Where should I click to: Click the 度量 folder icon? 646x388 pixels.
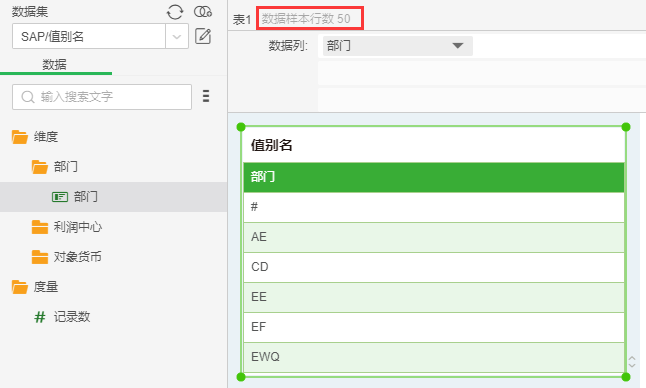pos(19,287)
